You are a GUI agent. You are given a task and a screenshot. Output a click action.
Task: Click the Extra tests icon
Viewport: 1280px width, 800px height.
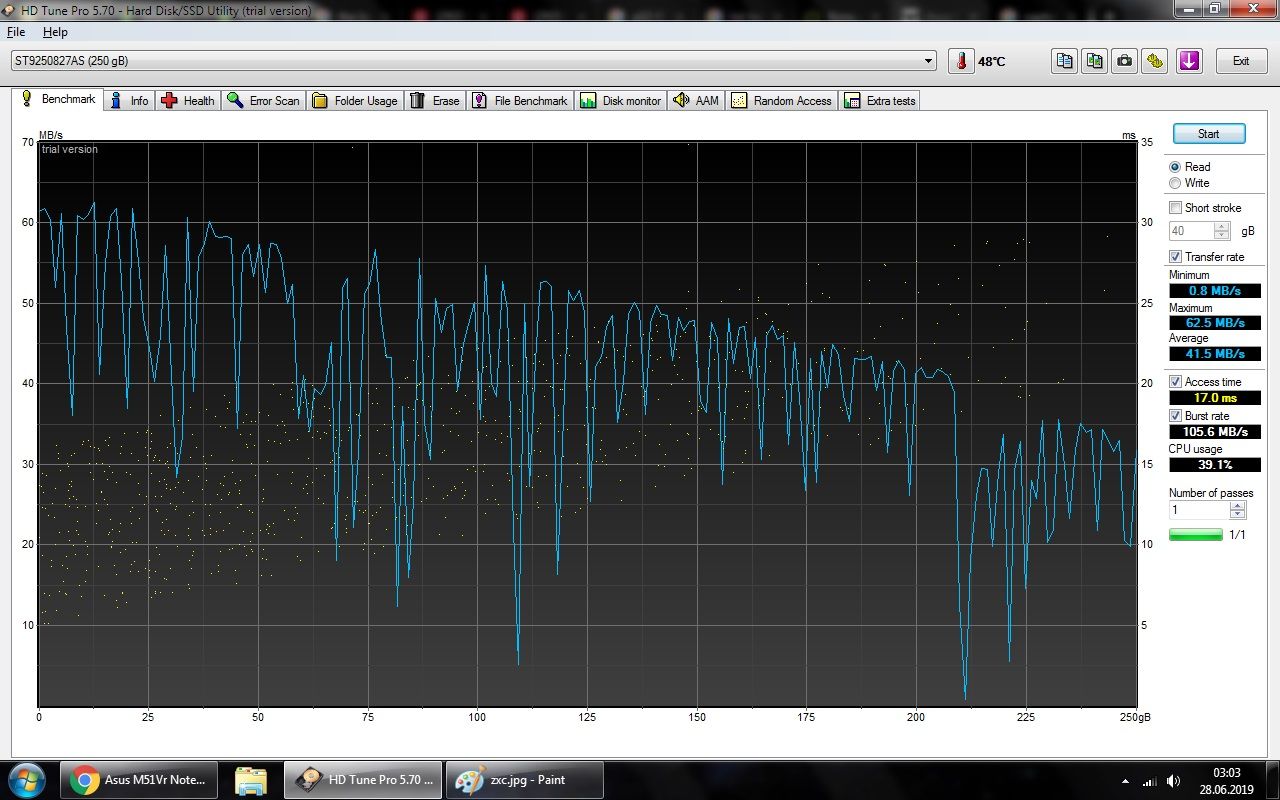click(x=852, y=100)
